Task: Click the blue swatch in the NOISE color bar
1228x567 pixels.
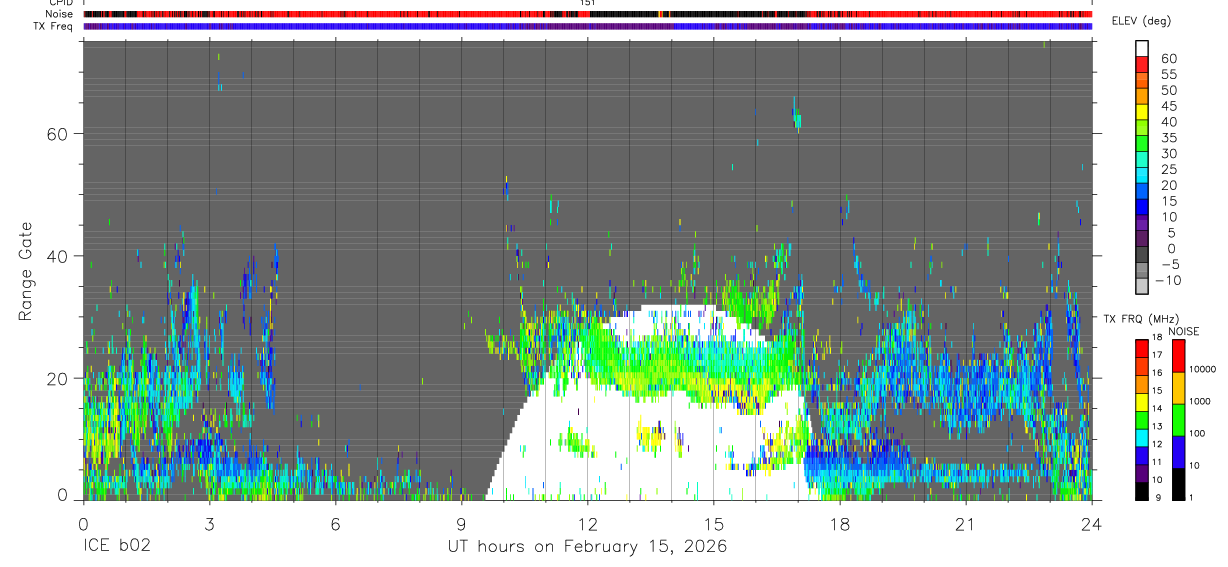Action: click(1178, 451)
